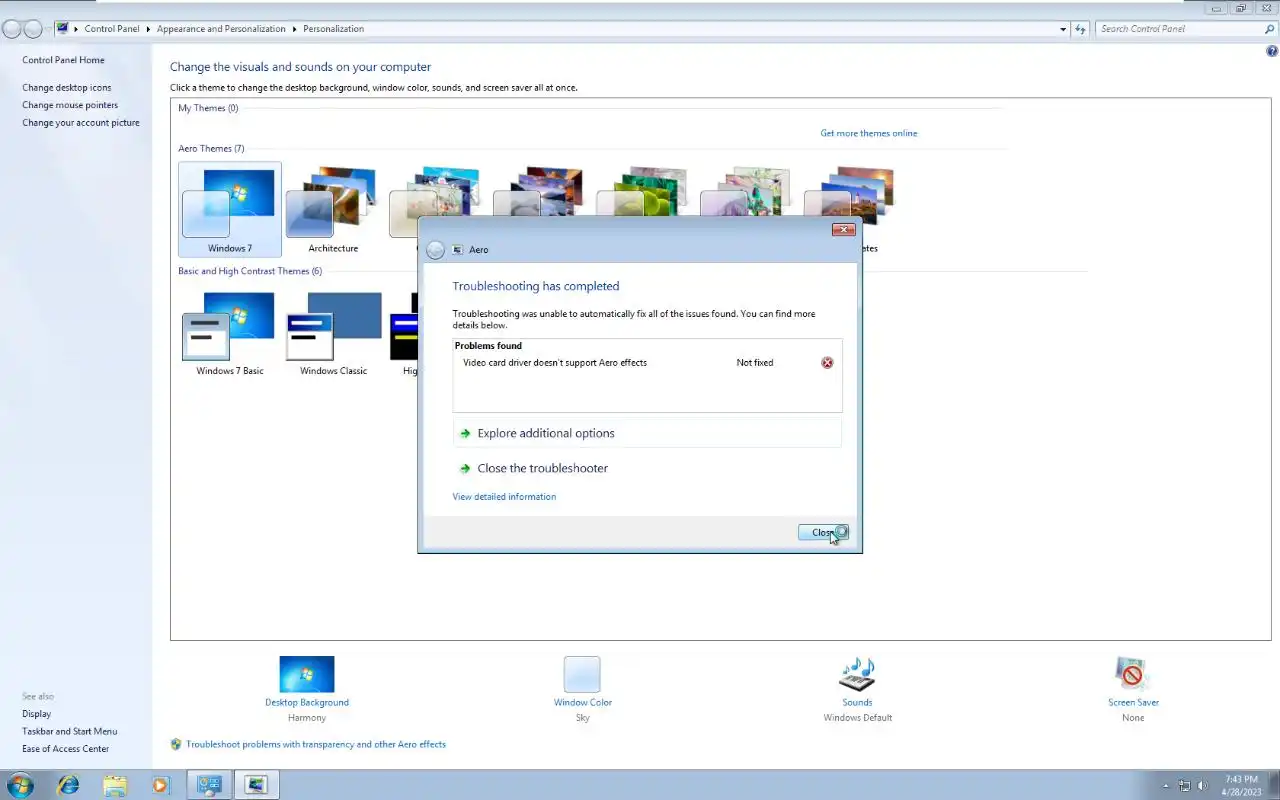Click the address bar refresh button
The width and height of the screenshot is (1280, 800).
click(x=1080, y=29)
